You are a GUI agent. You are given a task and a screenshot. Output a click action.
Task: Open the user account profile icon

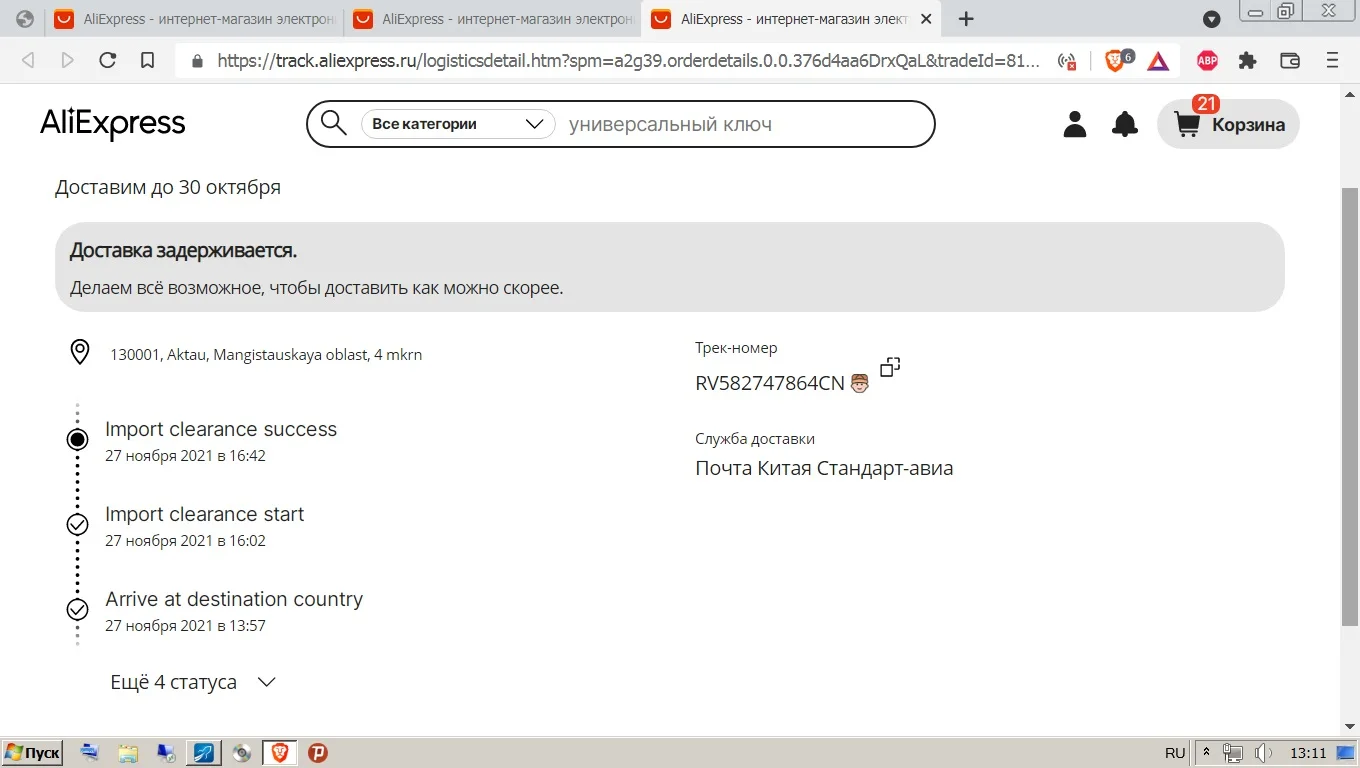coord(1075,124)
